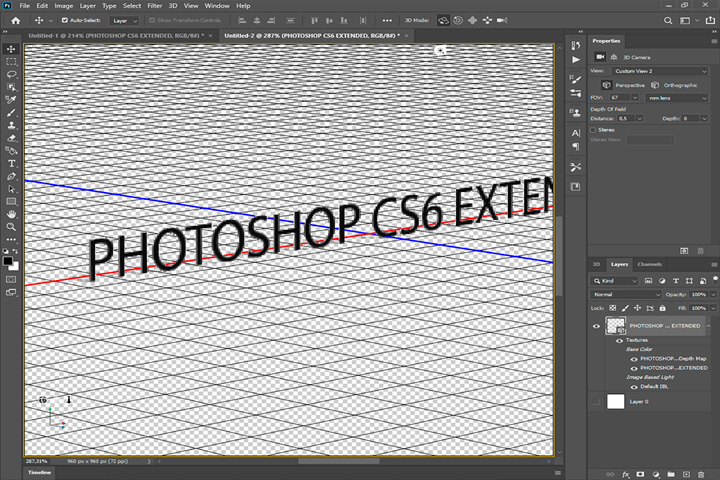Click the Home icon in options bar

click(16, 20)
